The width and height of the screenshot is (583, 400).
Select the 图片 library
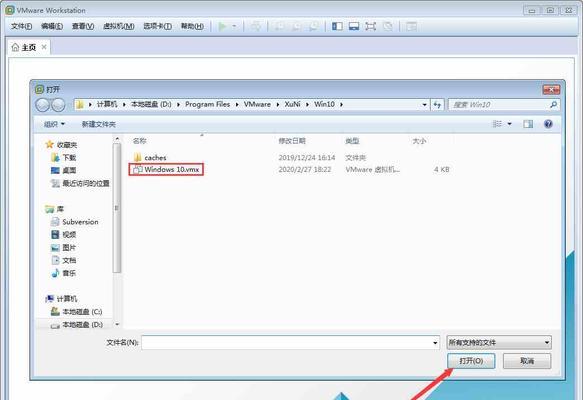64,248
